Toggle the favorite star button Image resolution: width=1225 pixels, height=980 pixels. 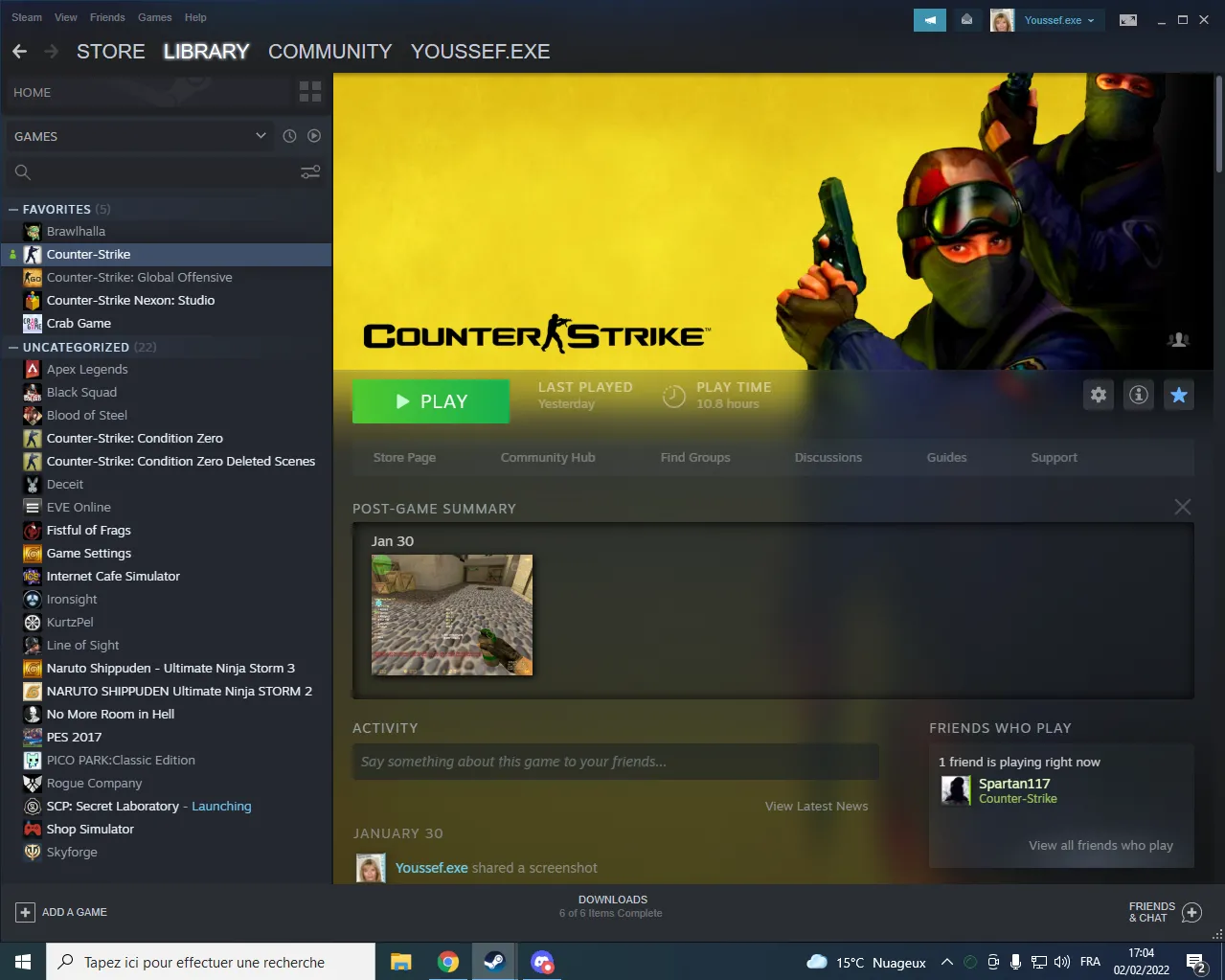point(1179,395)
